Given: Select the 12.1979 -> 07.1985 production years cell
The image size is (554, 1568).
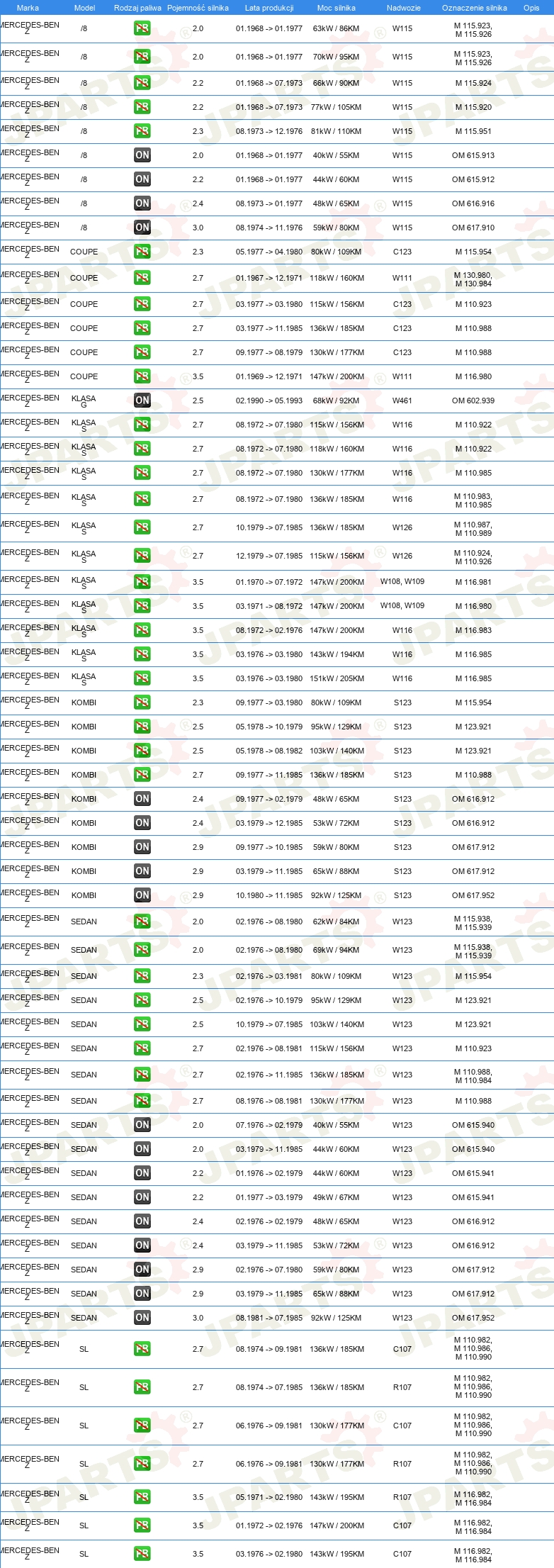Looking at the screenshot, I should click(x=269, y=556).
